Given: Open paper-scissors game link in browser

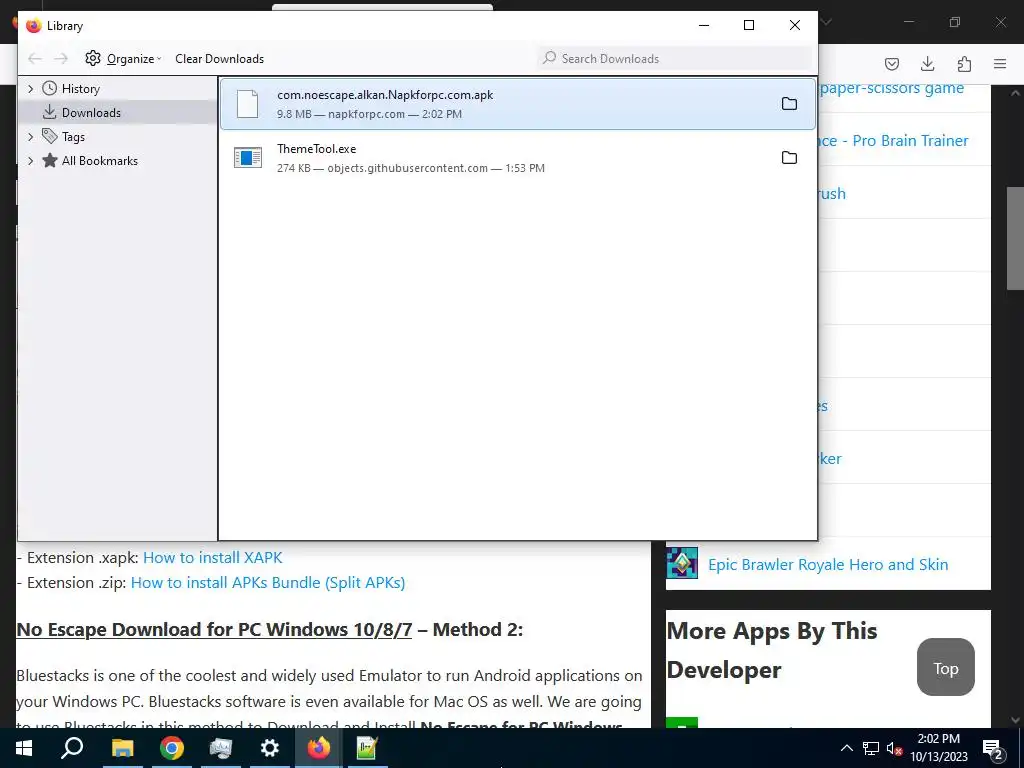Looking at the screenshot, I should pos(891,88).
